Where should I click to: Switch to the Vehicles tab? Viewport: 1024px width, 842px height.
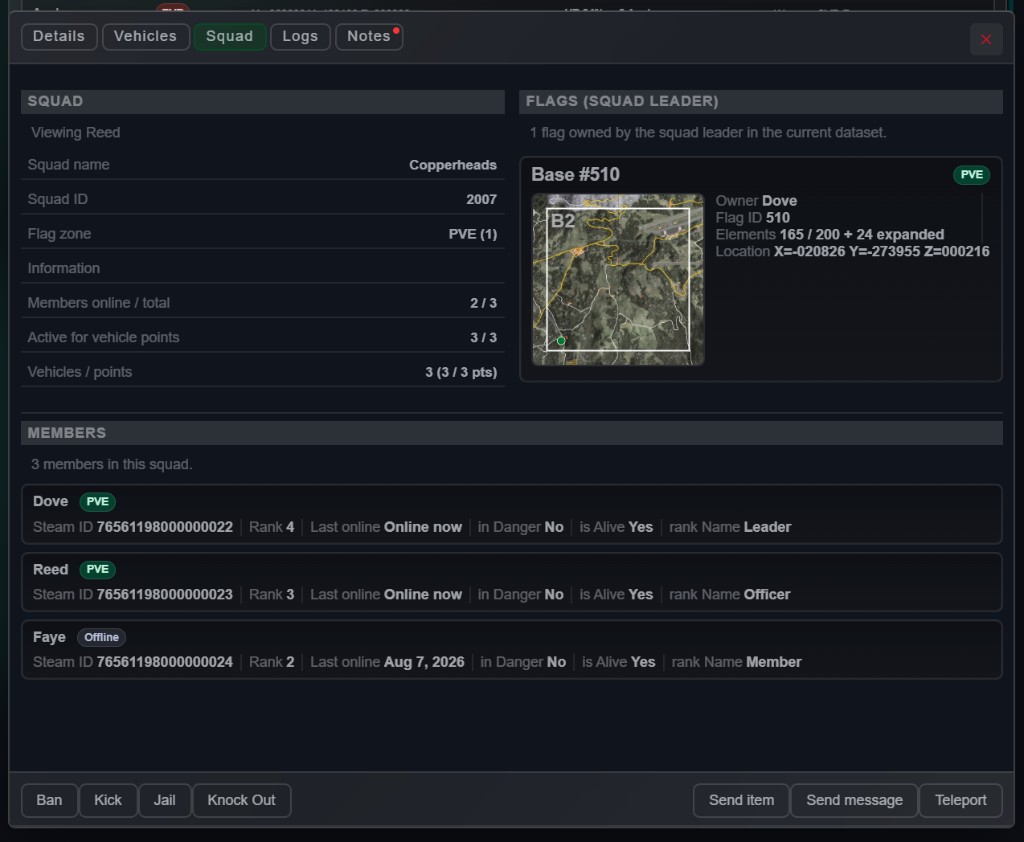145,37
